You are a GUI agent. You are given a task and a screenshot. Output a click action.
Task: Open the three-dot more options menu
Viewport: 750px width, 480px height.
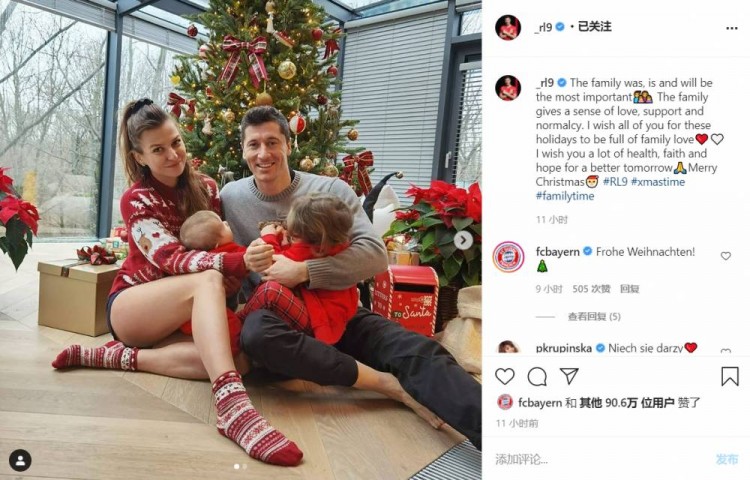[731, 28]
